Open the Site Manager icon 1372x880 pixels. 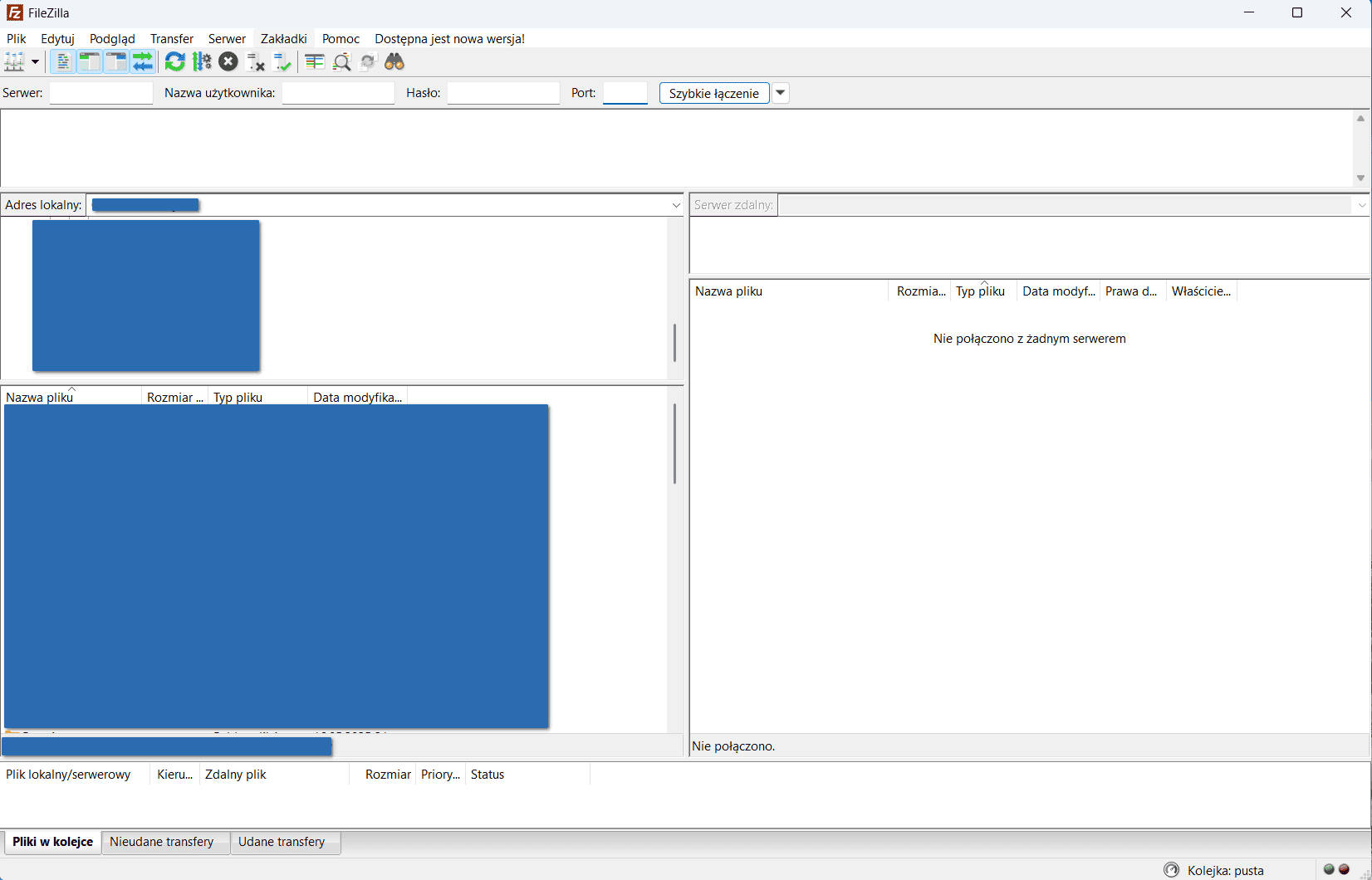[15, 61]
